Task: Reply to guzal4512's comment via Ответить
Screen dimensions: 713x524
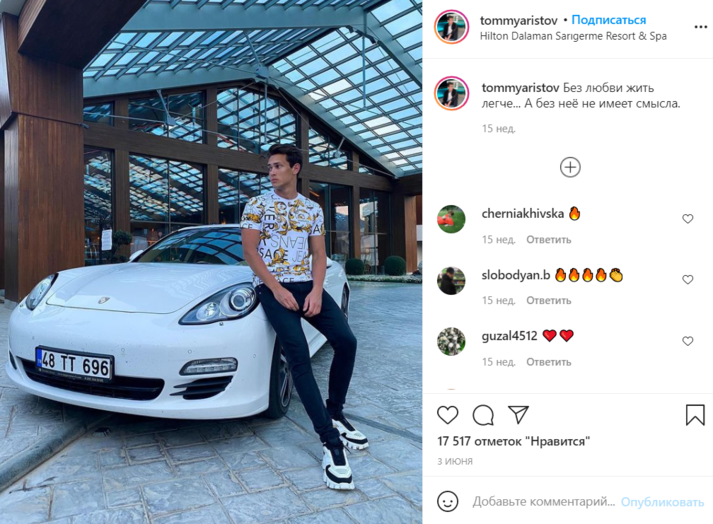Action: coord(548,362)
